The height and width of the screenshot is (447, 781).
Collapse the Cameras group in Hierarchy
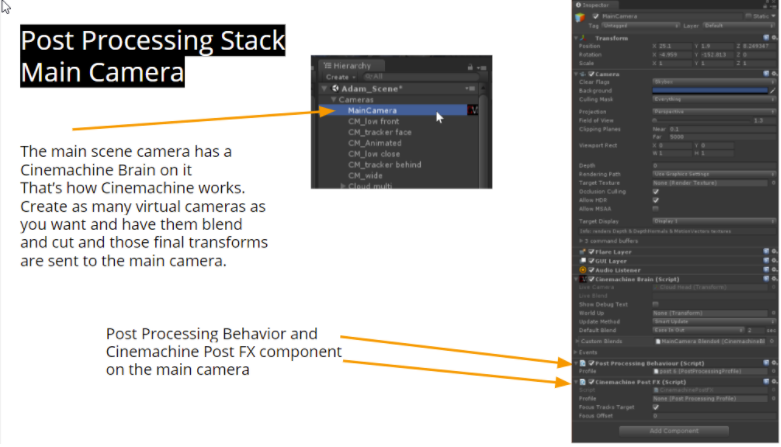[x=333, y=100]
